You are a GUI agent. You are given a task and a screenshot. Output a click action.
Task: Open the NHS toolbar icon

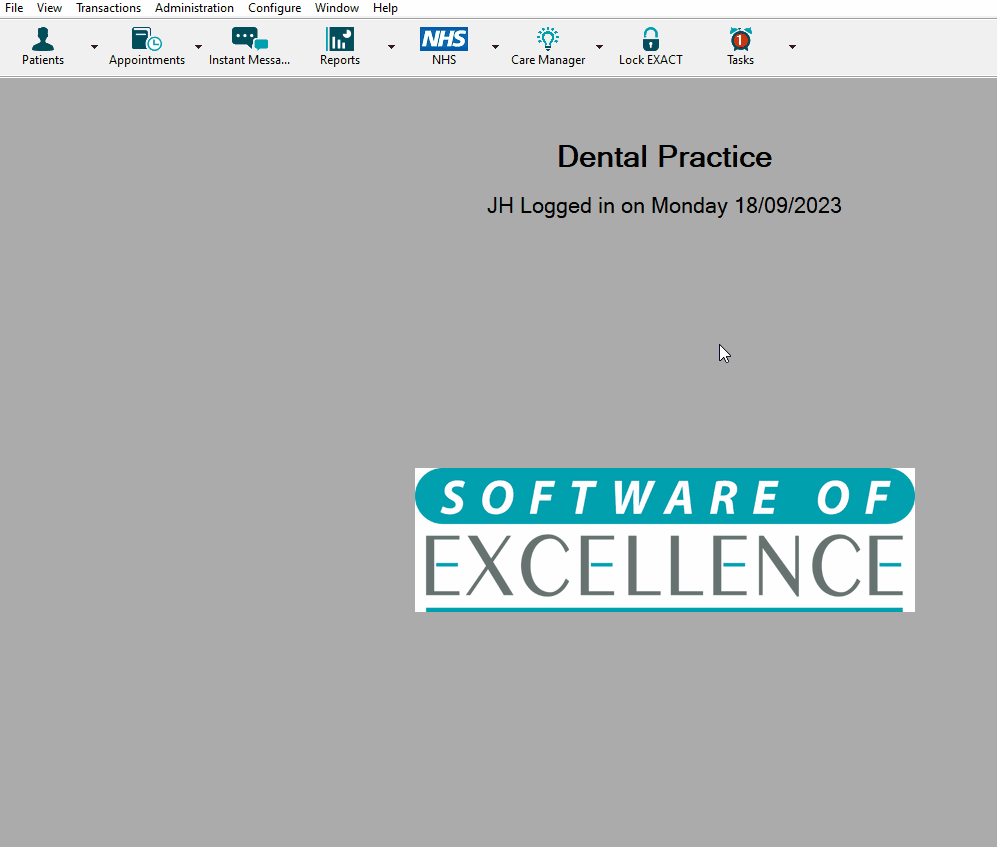[444, 40]
